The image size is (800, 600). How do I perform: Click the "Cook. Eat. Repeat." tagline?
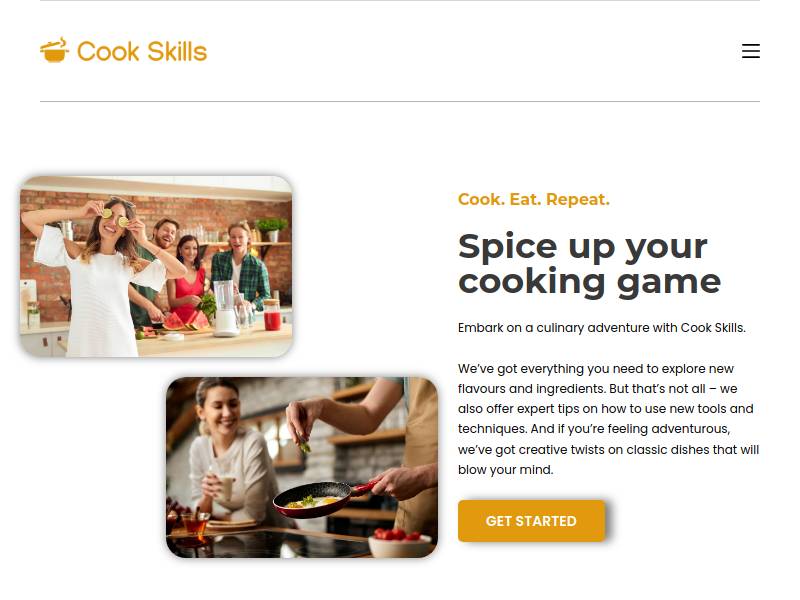[534, 199]
